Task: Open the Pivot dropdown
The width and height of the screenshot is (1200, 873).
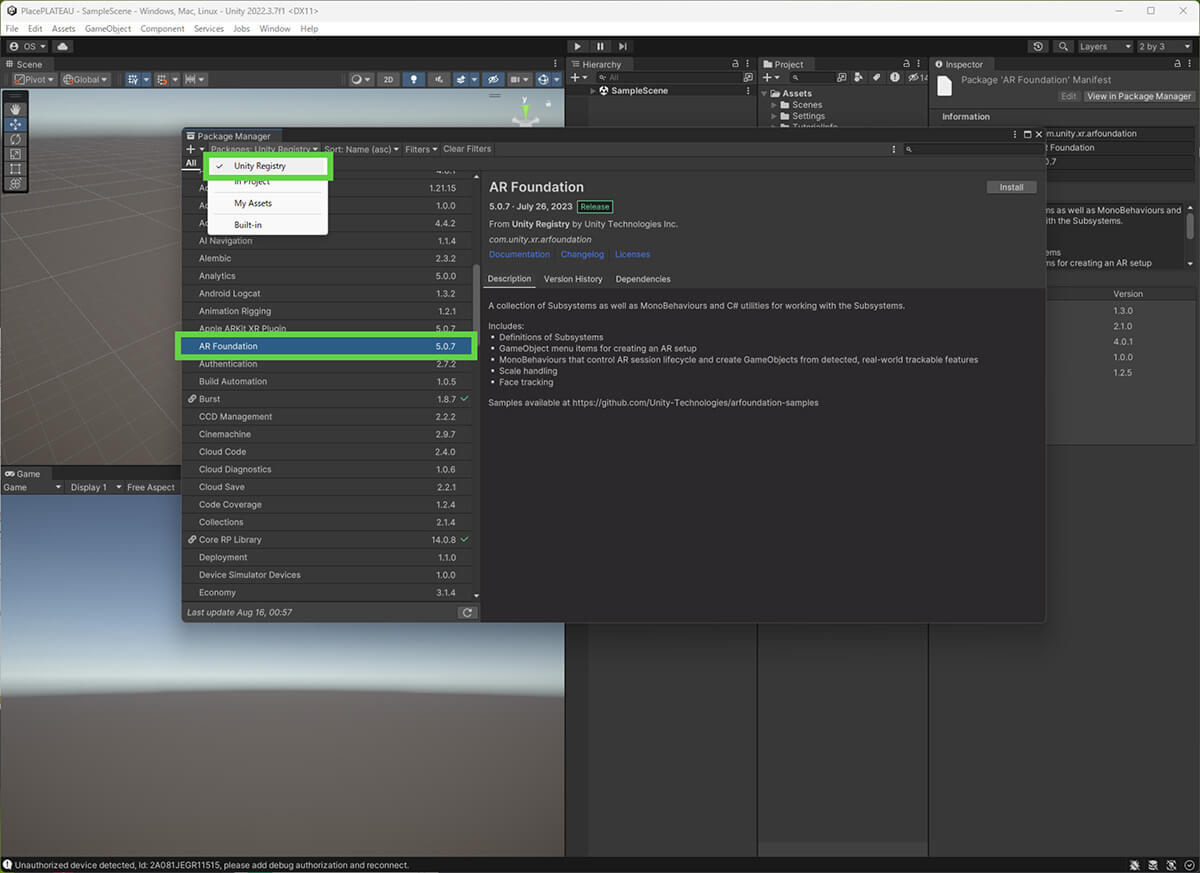Action: pos(34,79)
